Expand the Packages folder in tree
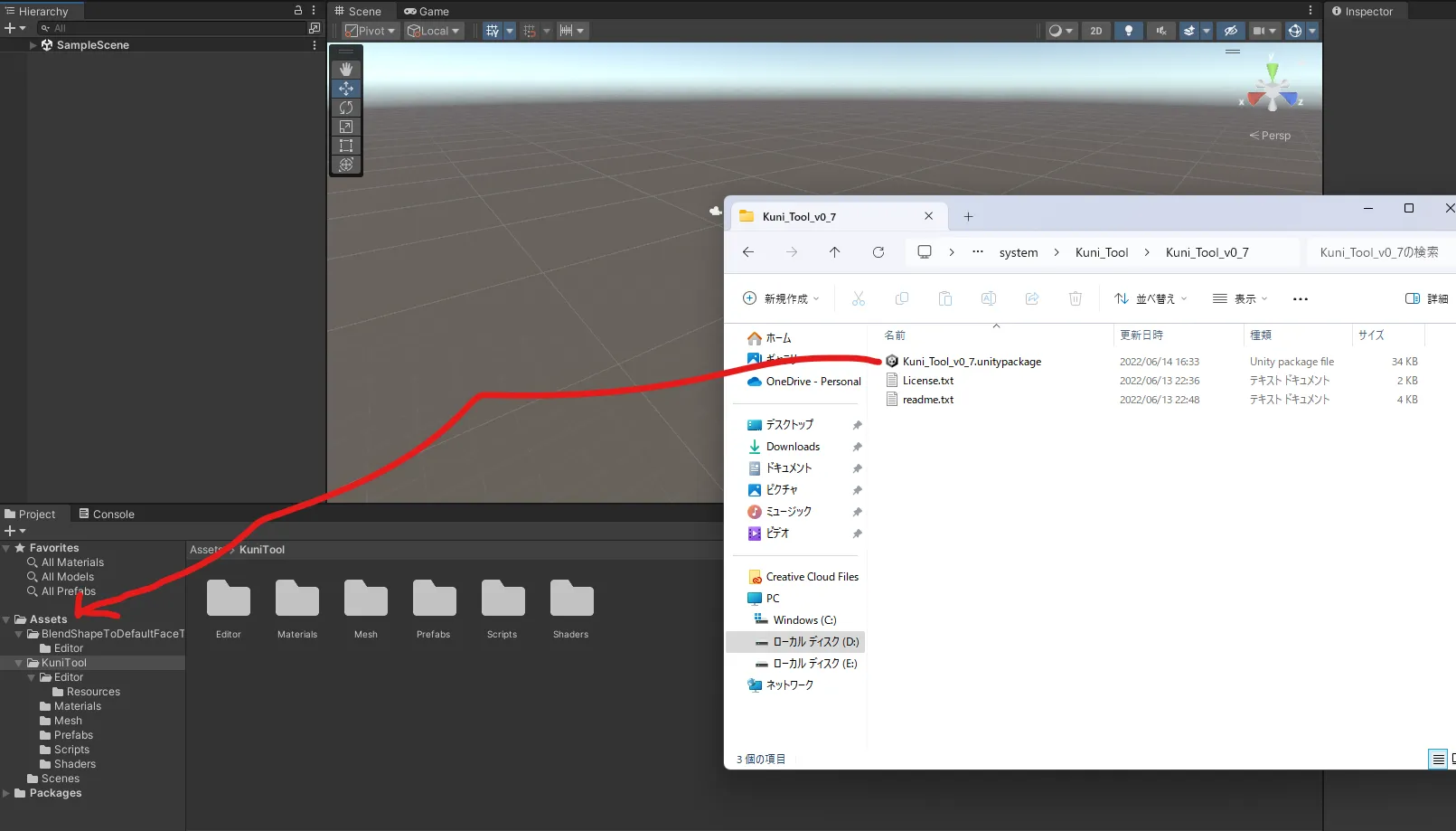The height and width of the screenshot is (831, 1456). coord(7,794)
